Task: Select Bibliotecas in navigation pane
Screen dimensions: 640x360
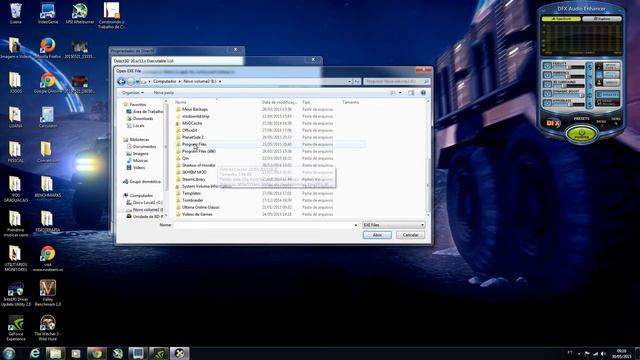Action: tap(137, 140)
